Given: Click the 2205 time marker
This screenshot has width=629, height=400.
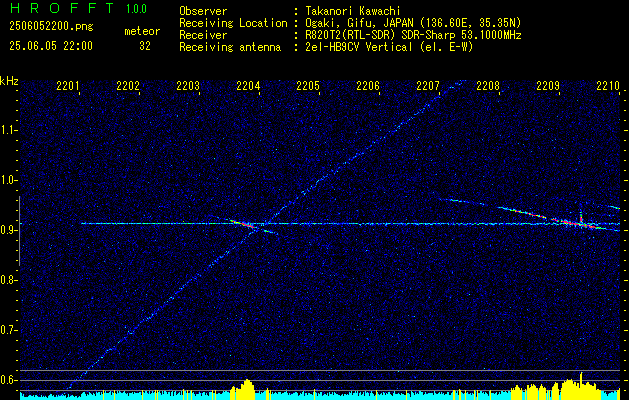Looking at the screenshot, I should pos(308,86).
